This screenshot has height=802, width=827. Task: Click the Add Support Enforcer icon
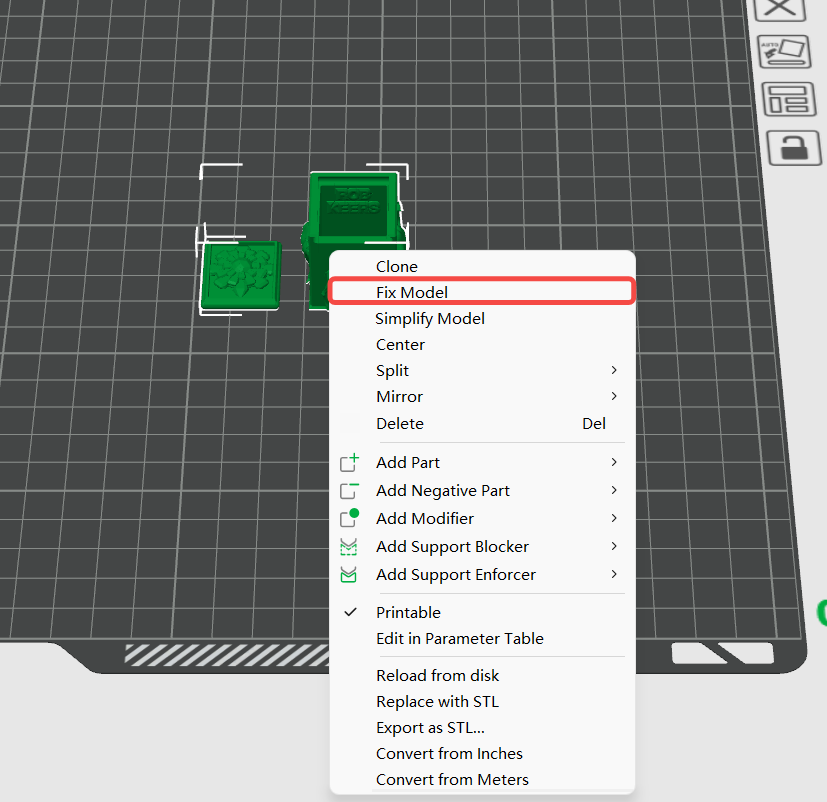click(349, 574)
